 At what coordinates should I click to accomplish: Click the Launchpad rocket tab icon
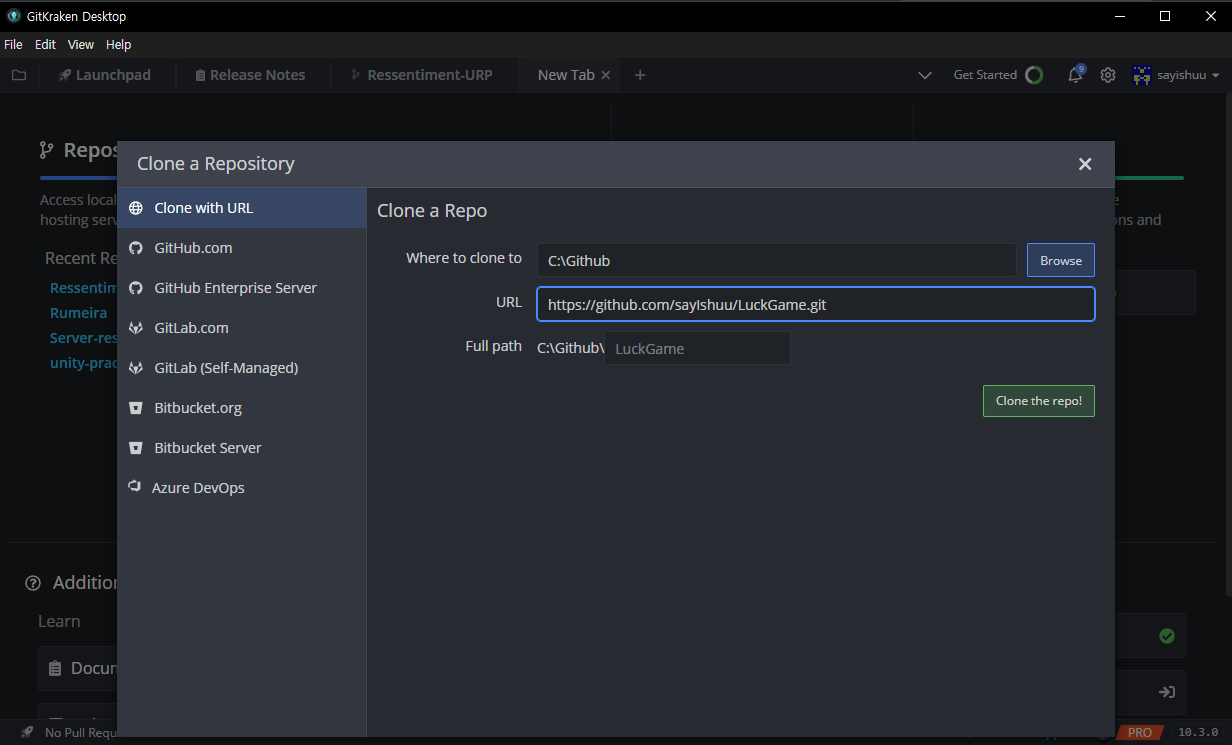pyautogui.click(x=65, y=75)
